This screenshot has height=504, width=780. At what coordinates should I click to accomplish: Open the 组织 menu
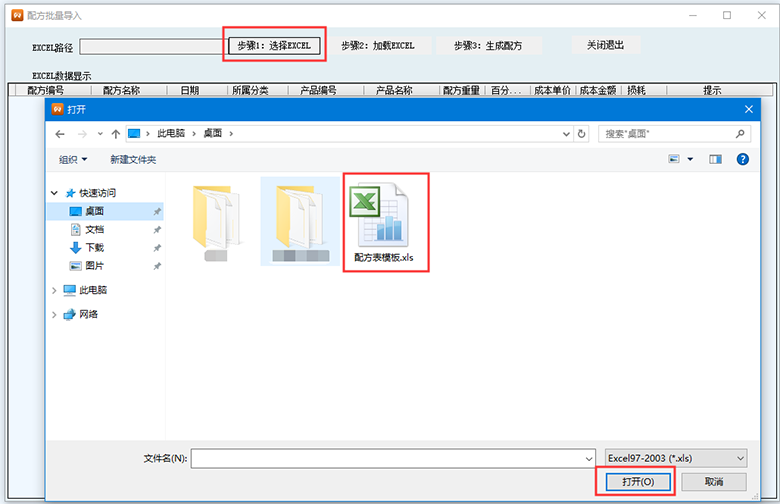(73, 159)
